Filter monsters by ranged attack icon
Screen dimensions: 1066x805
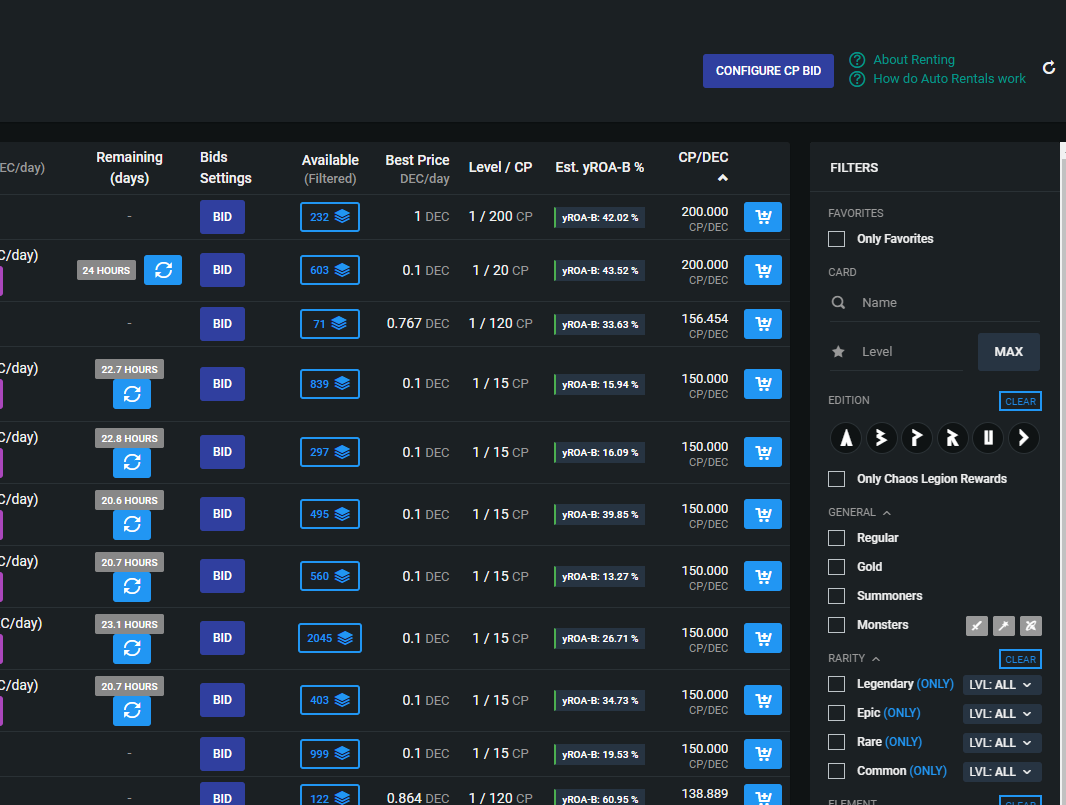1031,626
